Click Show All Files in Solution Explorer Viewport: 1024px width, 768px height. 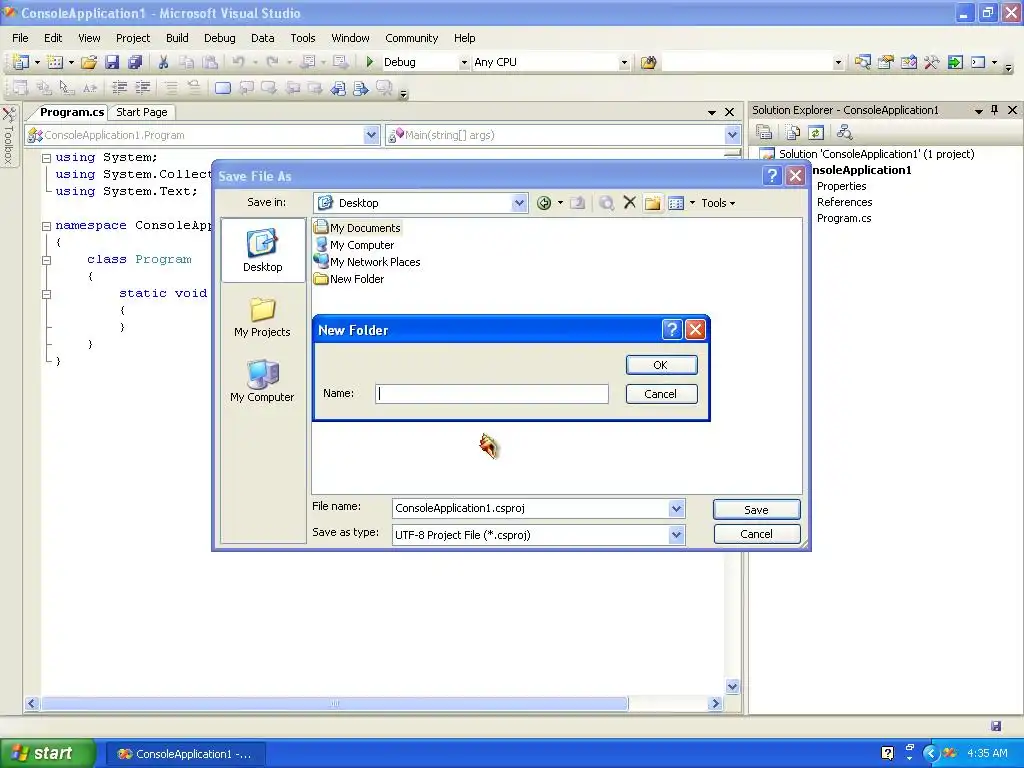coord(793,133)
